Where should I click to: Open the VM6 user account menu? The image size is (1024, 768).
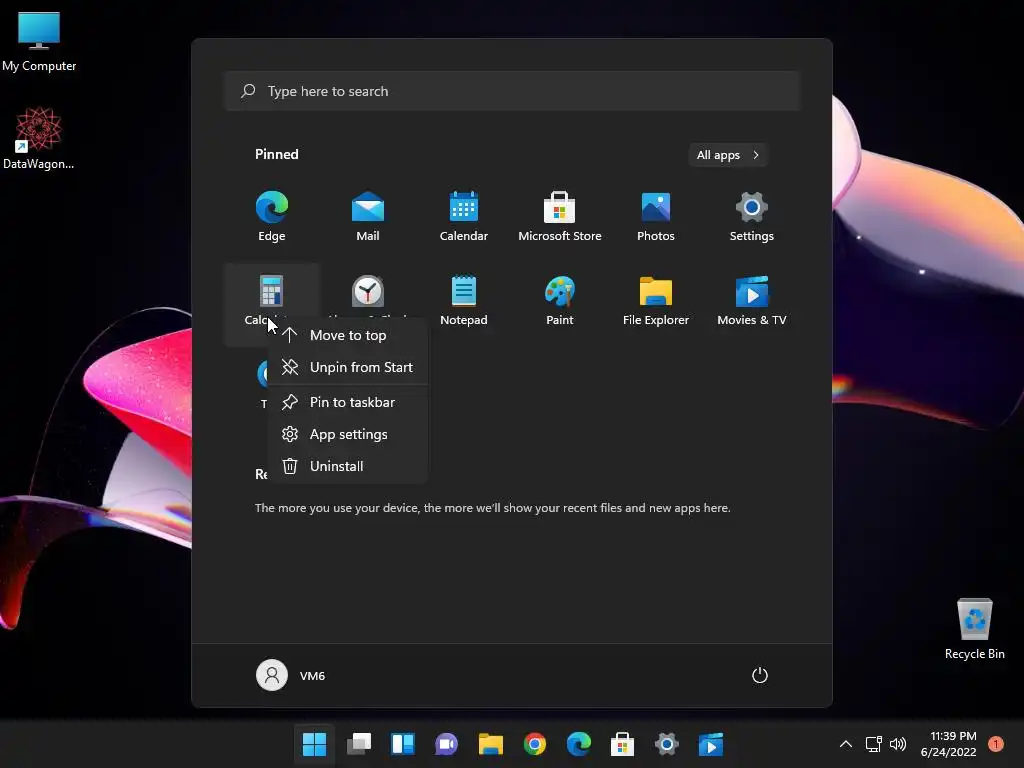coord(291,675)
